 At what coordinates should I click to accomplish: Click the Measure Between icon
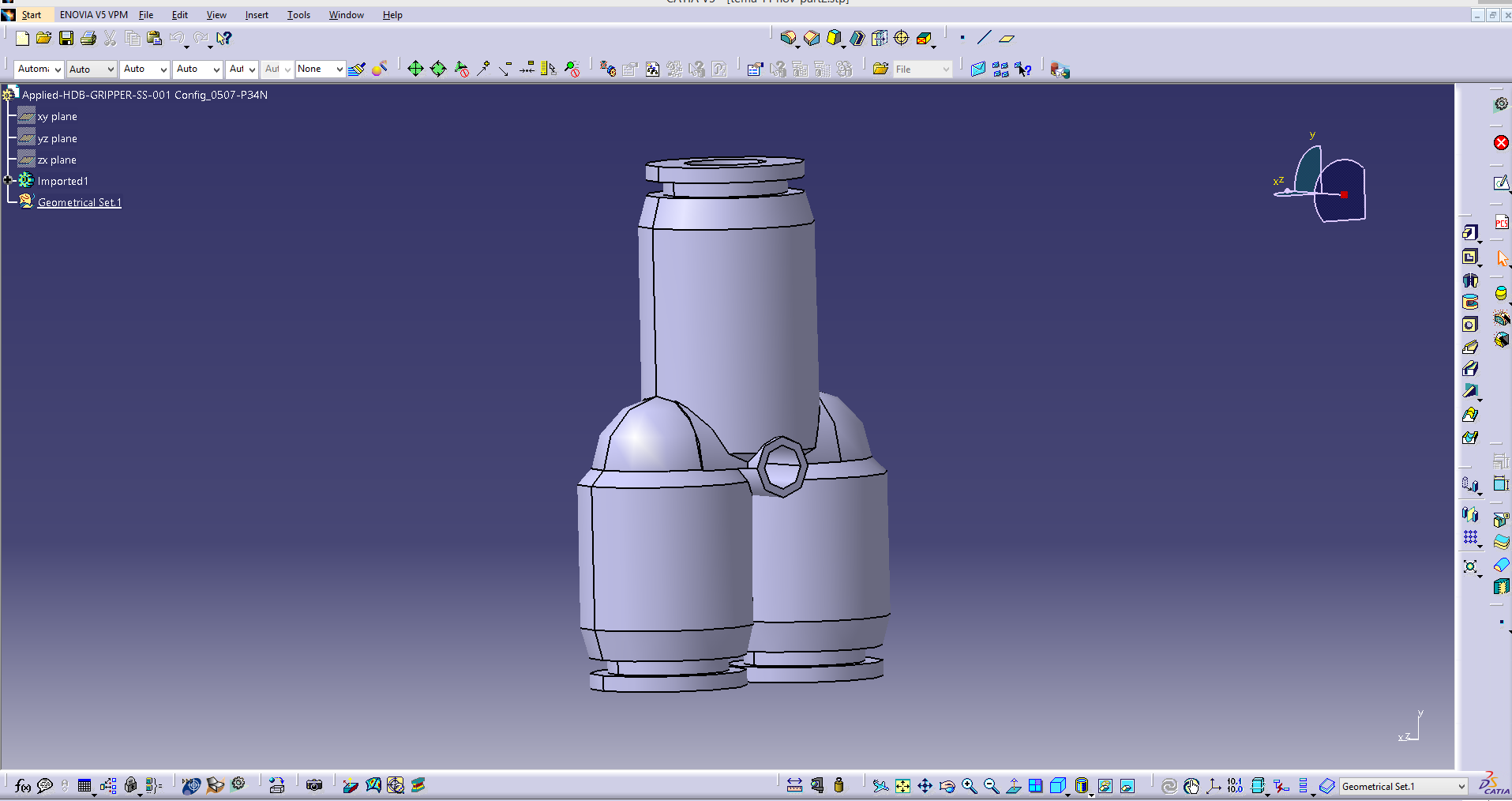pos(794,785)
